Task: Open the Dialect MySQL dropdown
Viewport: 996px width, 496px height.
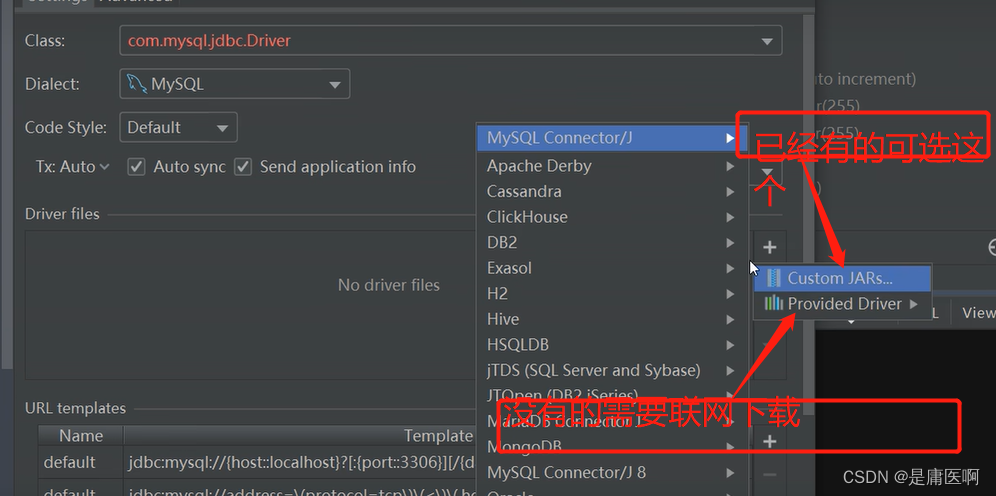Action: [234, 84]
